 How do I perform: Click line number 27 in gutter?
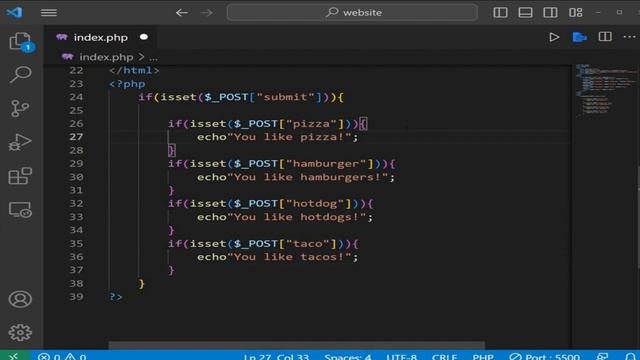pos(76,137)
